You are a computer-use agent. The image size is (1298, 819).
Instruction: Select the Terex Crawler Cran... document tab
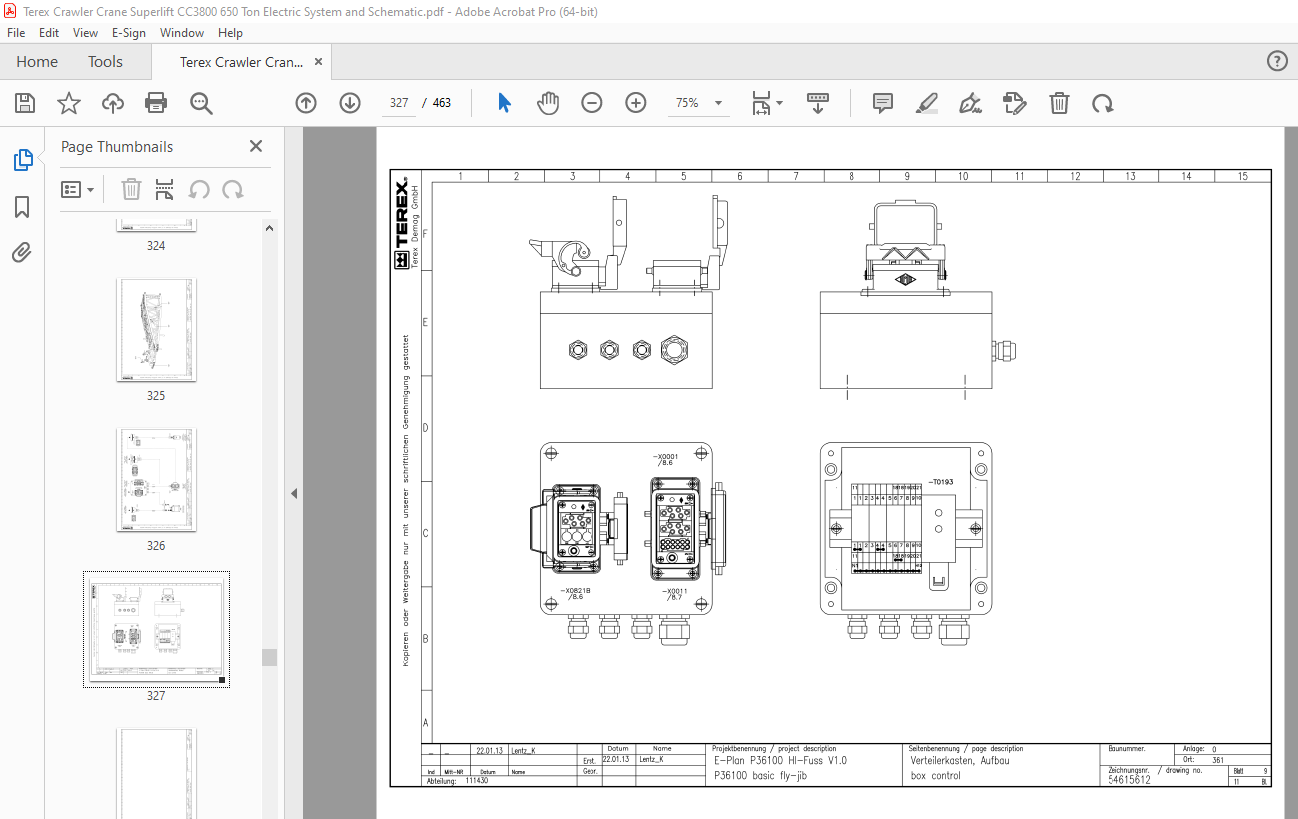tap(241, 62)
